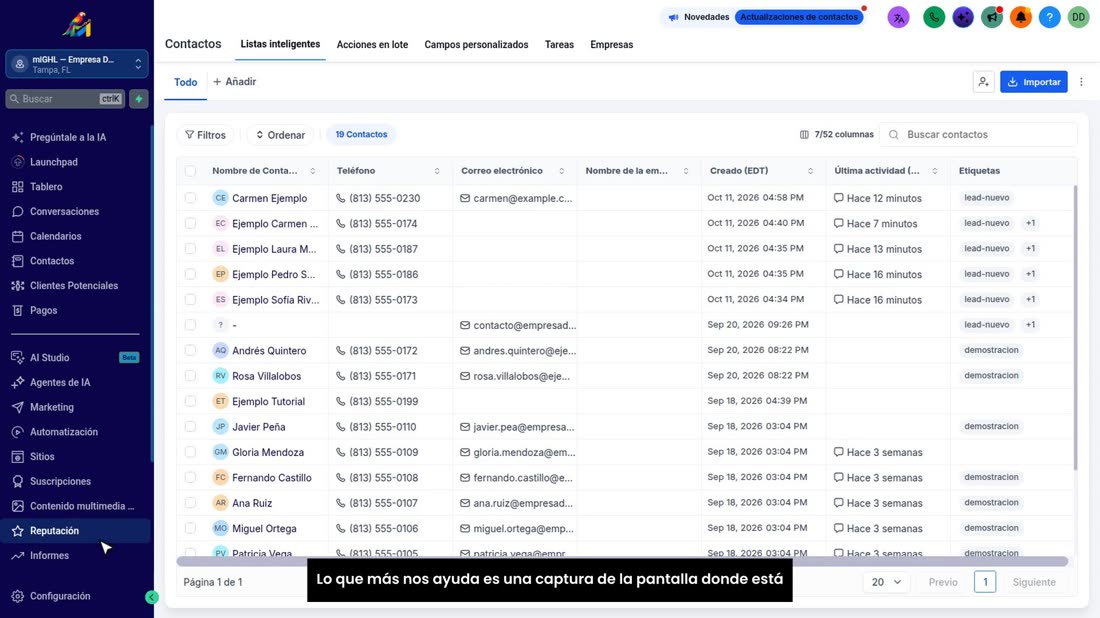1100x618 pixels.
Task: Open the purple language translate icon
Action: [x=898, y=17]
